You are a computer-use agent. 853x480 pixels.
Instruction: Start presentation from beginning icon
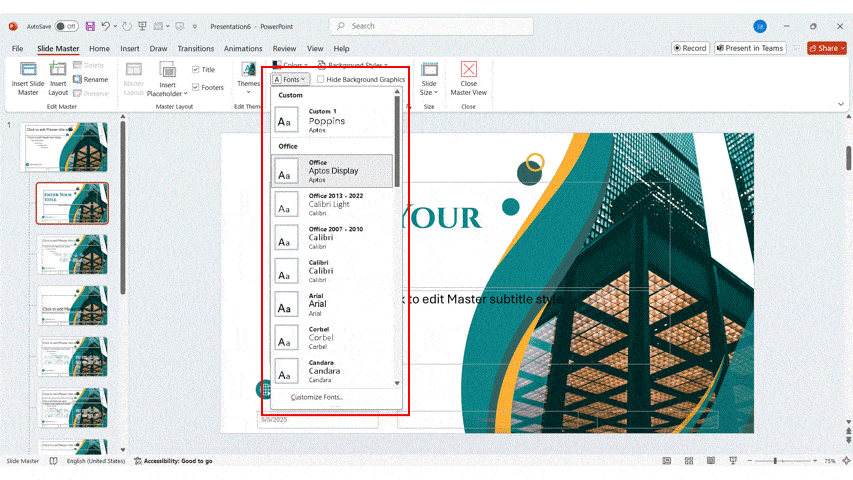143,26
